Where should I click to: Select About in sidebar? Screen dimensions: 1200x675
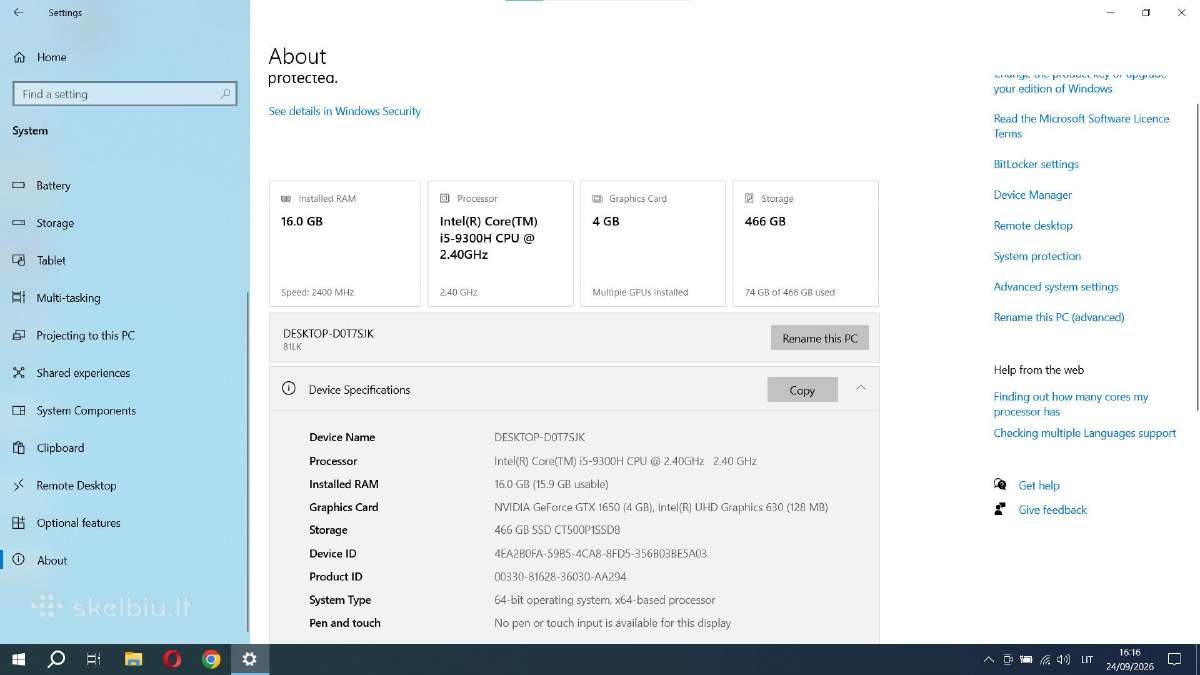(124, 561)
